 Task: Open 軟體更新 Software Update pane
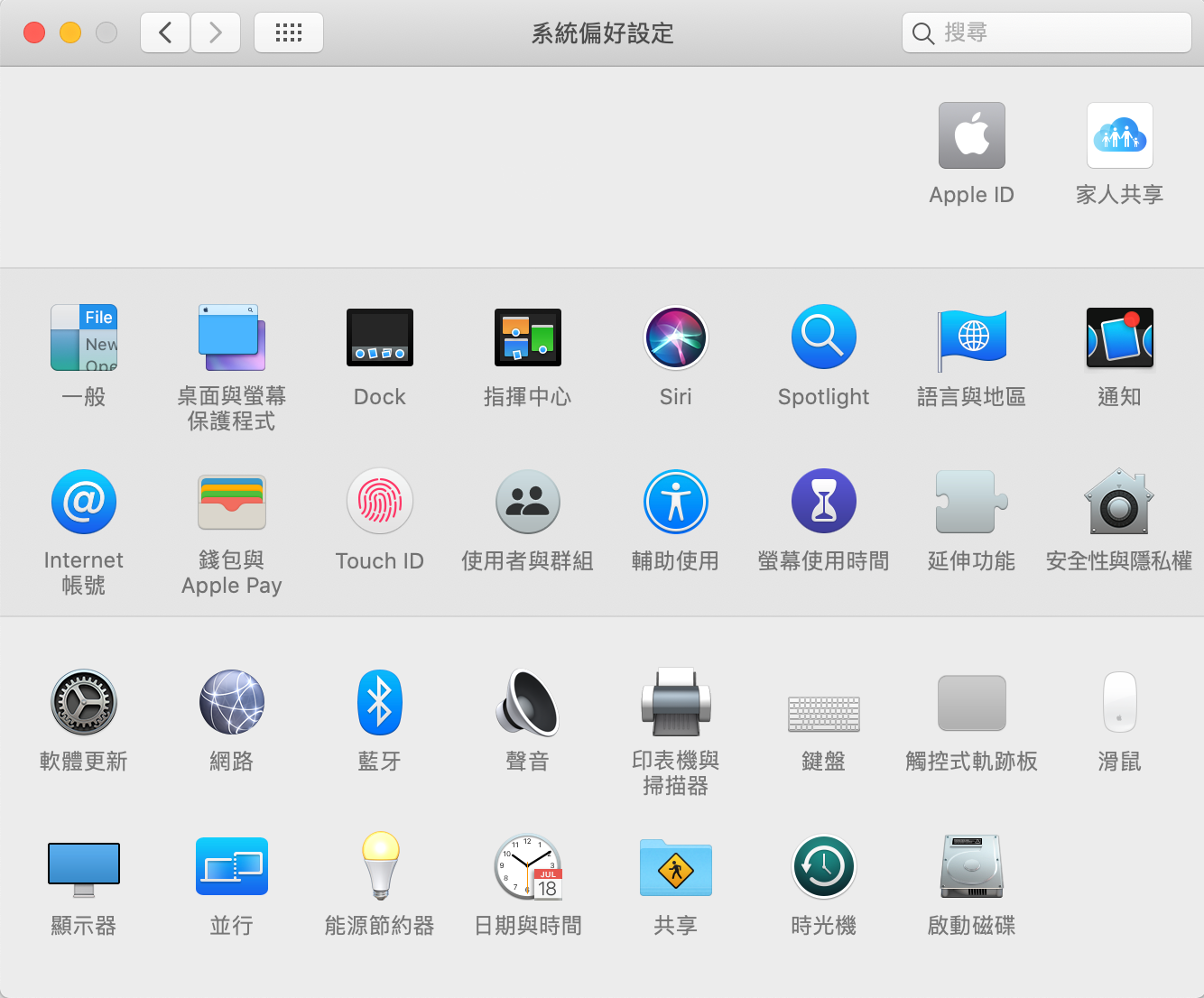[84, 702]
